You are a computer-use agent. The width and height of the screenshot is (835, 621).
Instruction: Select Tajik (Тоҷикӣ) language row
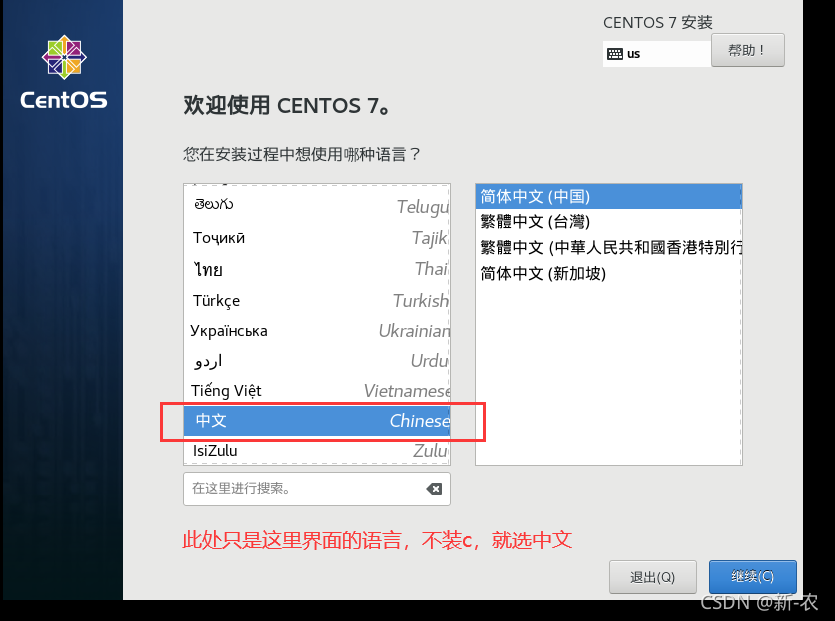pyautogui.click(x=317, y=238)
